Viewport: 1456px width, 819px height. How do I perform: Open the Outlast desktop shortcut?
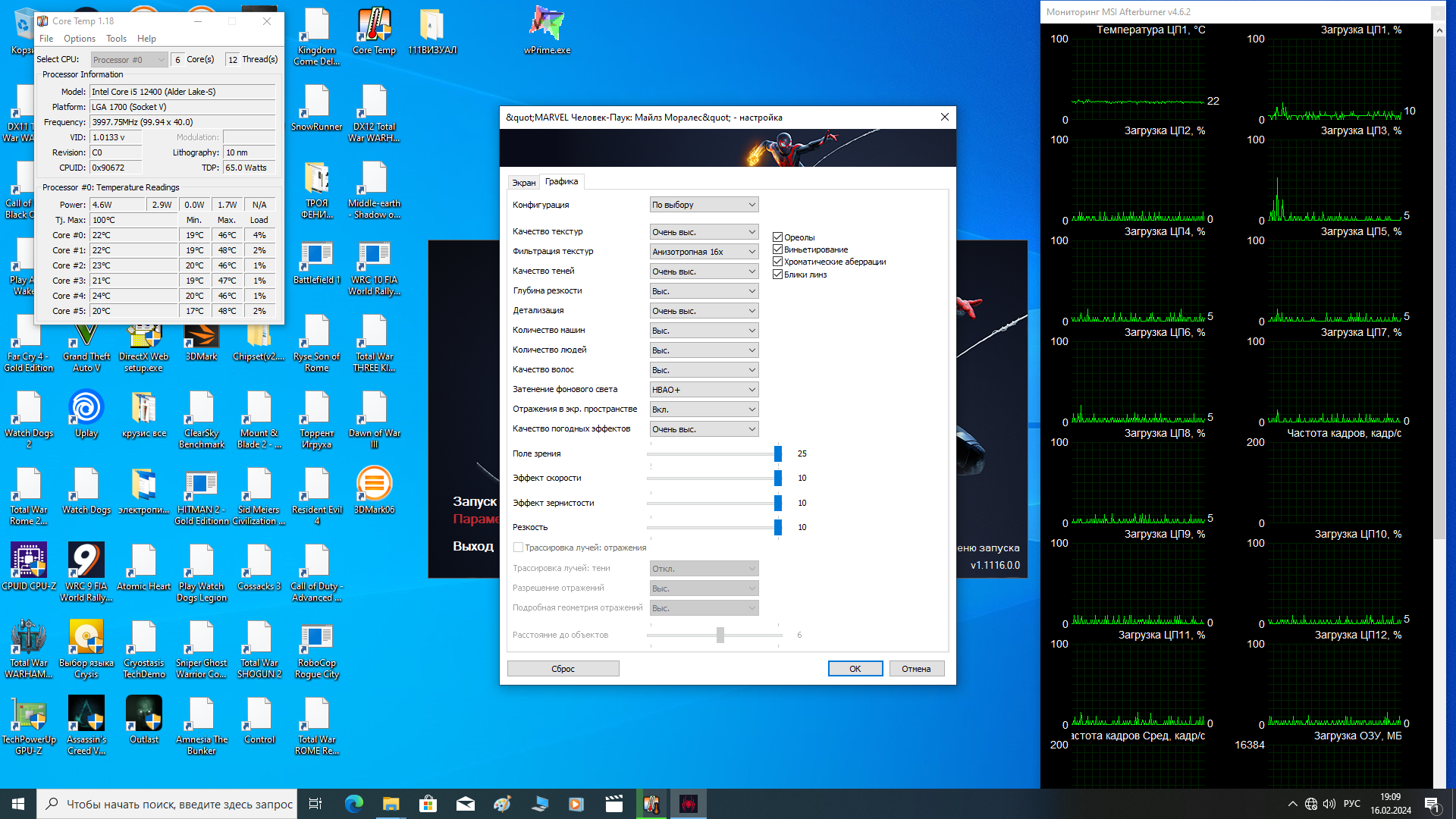point(144,717)
